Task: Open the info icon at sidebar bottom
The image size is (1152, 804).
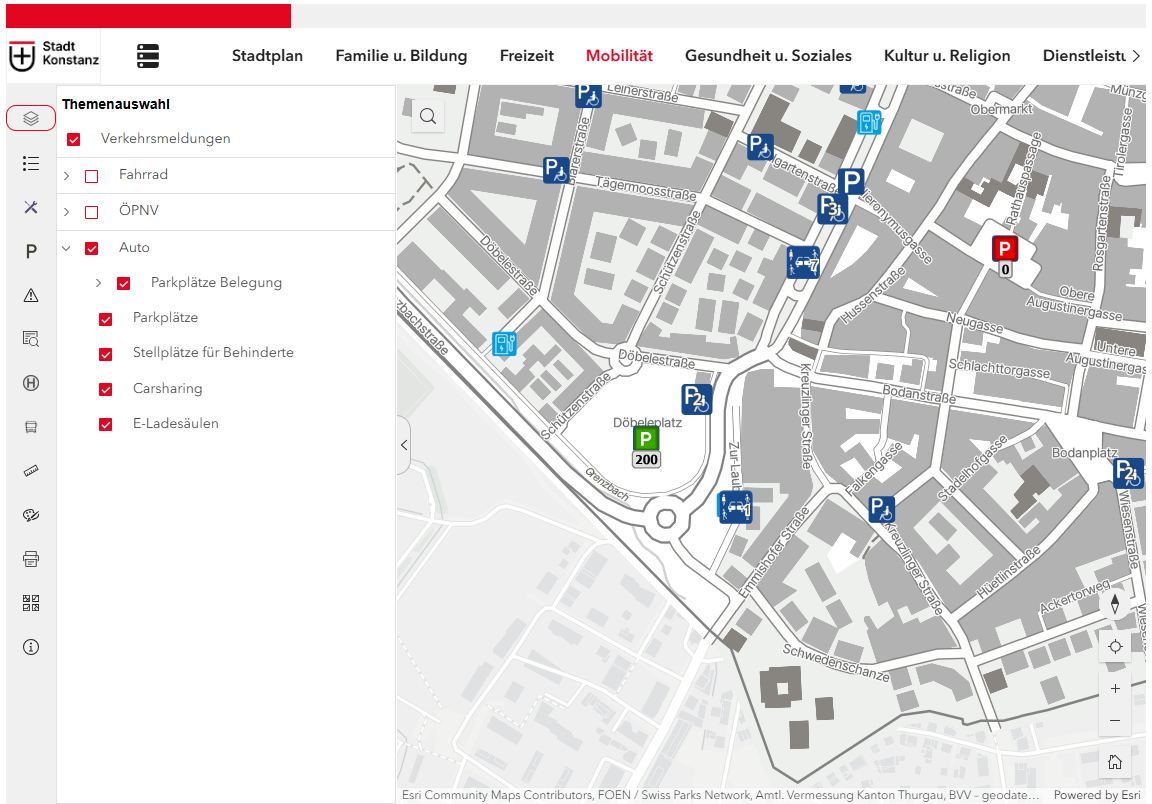Action: [x=30, y=647]
